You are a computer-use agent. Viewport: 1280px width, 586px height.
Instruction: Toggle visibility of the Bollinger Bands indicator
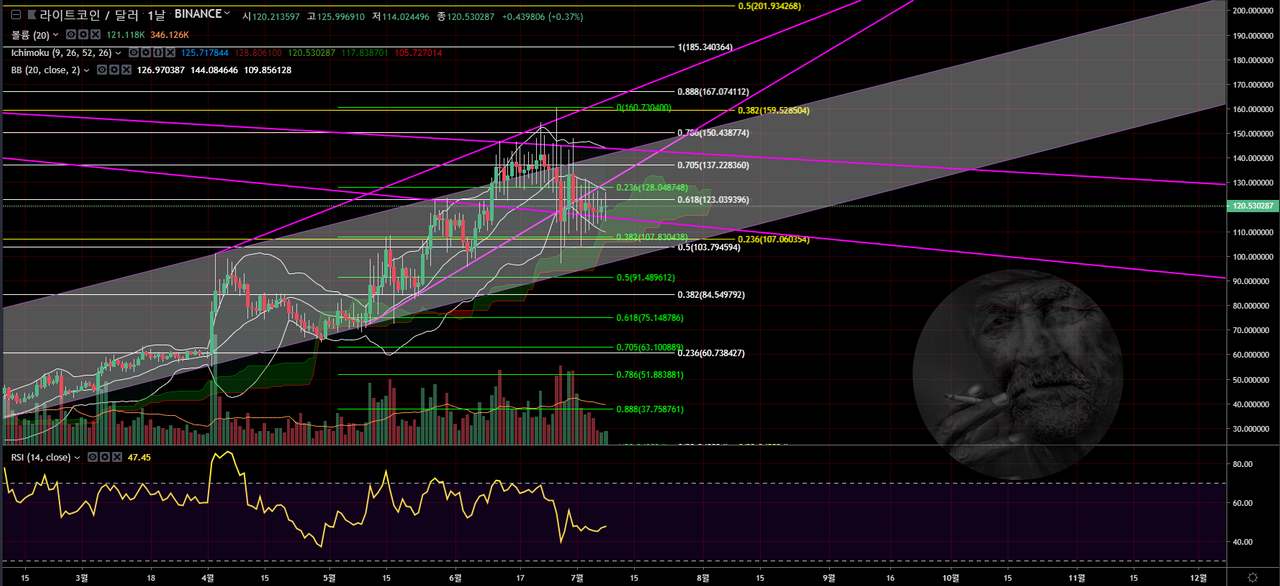[102, 70]
